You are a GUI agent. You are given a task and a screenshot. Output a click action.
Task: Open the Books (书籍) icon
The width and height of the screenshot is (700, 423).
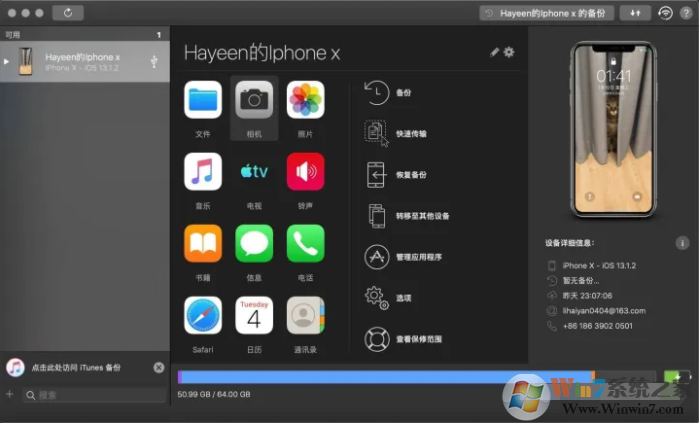point(203,243)
